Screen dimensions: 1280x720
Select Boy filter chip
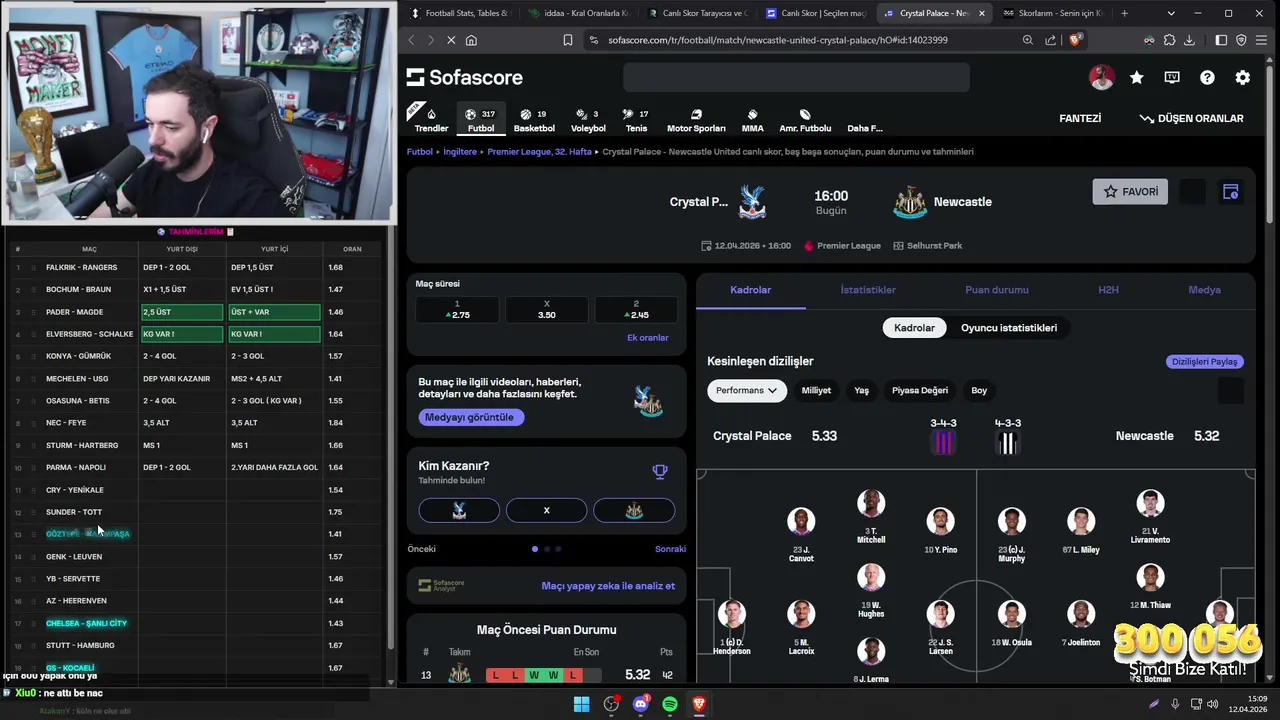coord(979,391)
